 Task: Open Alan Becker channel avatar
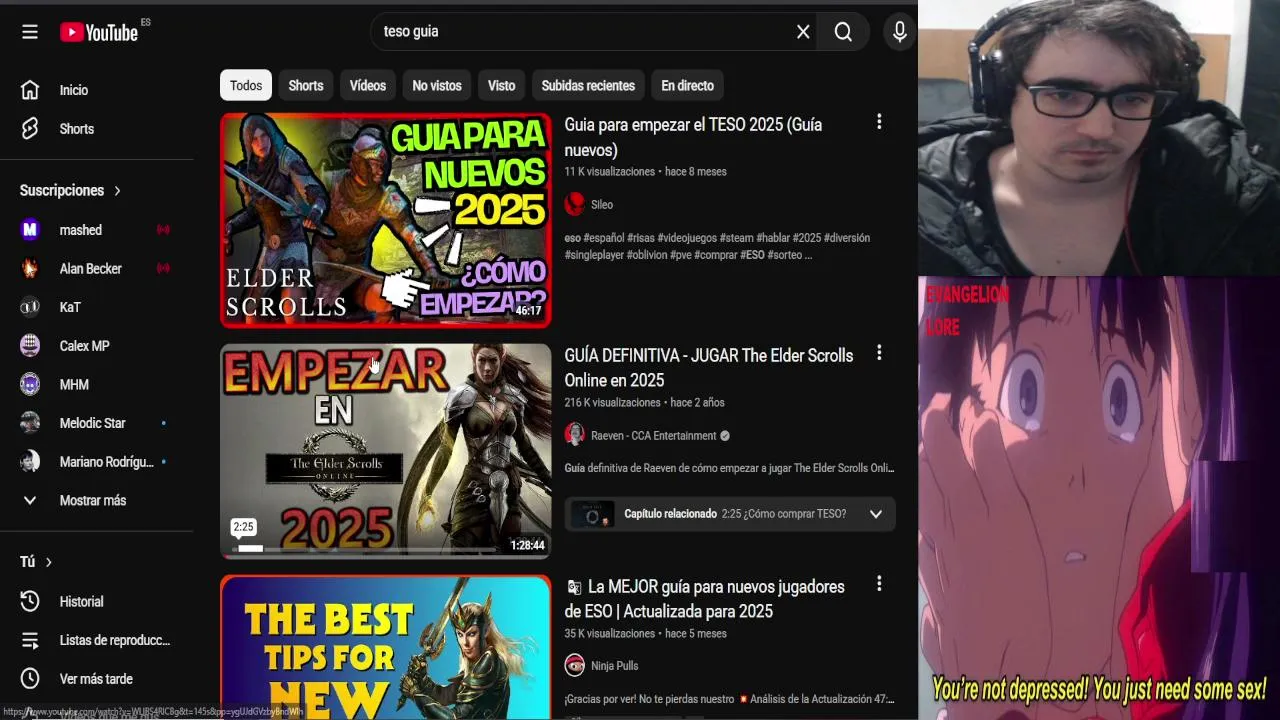(x=30, y=269)
